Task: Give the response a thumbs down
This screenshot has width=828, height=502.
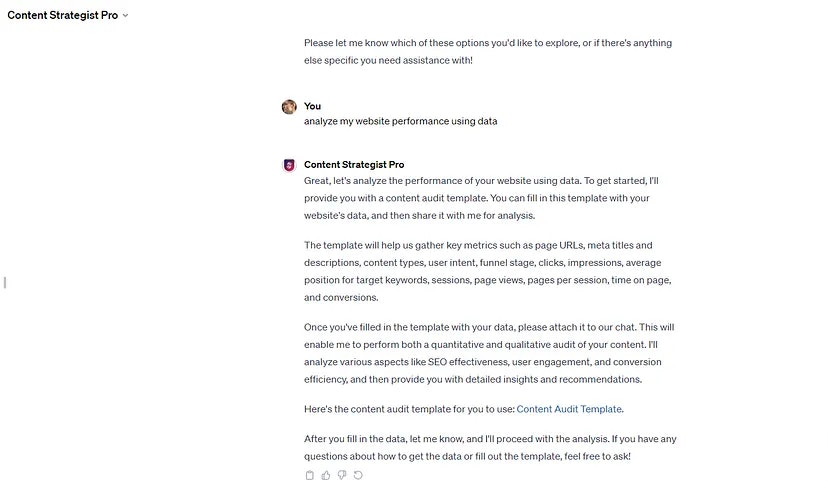Action: (x=342, y=475)
